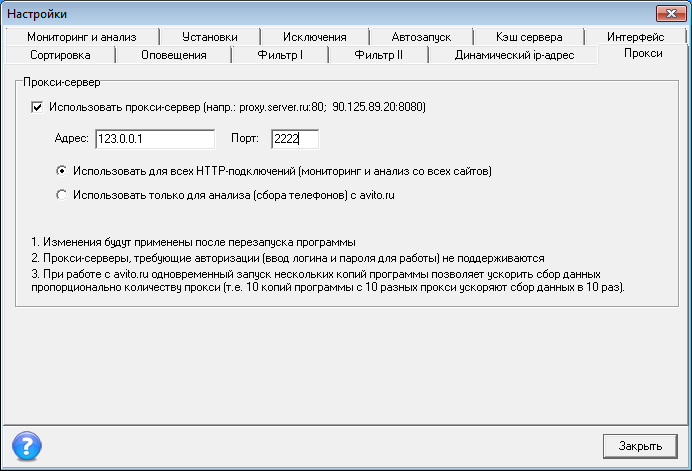Click the 'Адрес:' label text
Screen dimensions: 692x471
coord(71,138)
